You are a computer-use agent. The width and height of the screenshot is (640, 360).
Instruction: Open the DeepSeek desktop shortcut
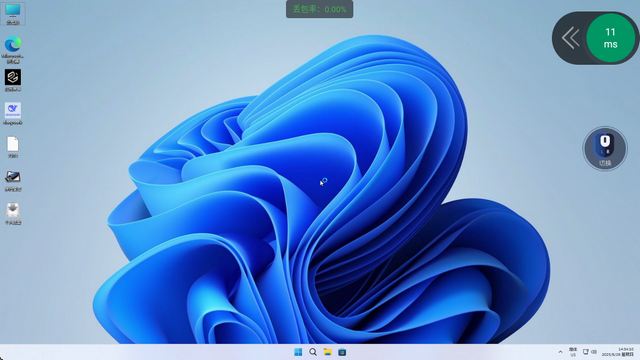(x=13, y=113)
